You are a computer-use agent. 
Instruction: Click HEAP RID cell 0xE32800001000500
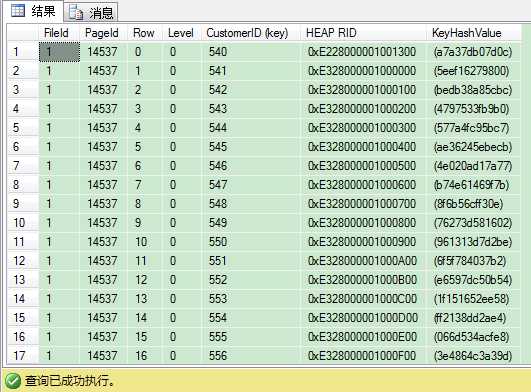[362, 166]
